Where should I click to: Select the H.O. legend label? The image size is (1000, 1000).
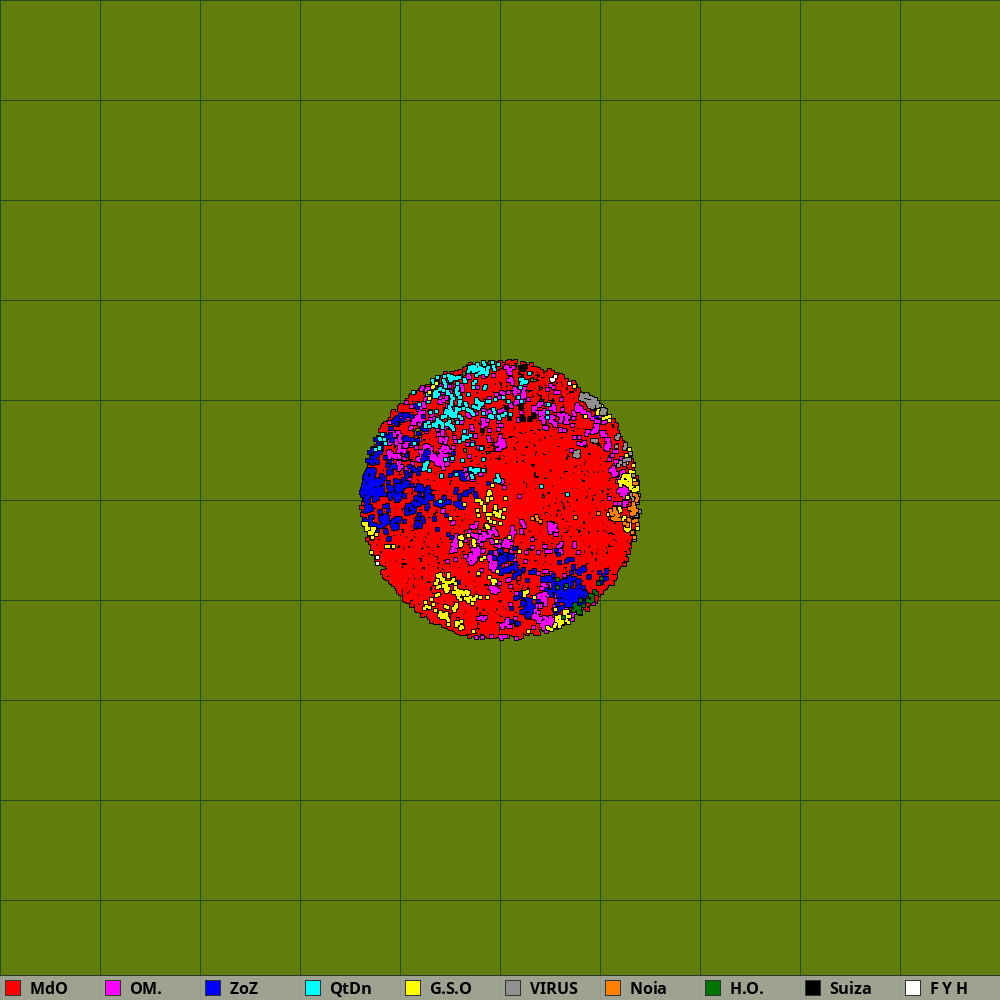[x=746, y=988]
